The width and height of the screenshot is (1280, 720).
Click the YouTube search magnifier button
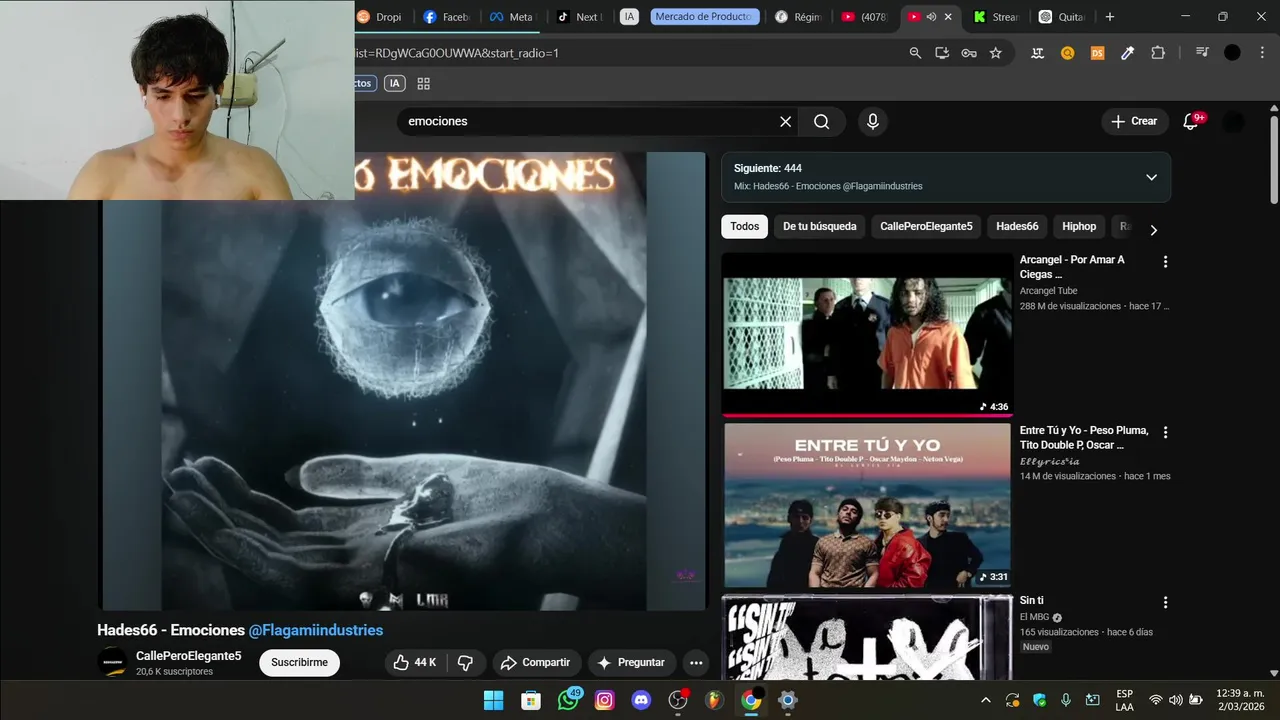click(x=821, y=121)
